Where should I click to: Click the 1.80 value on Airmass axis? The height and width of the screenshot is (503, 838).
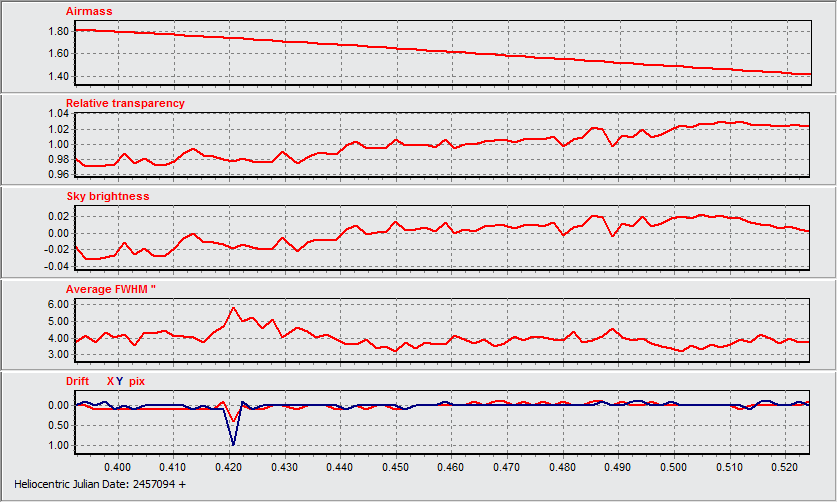click(58, 31)
